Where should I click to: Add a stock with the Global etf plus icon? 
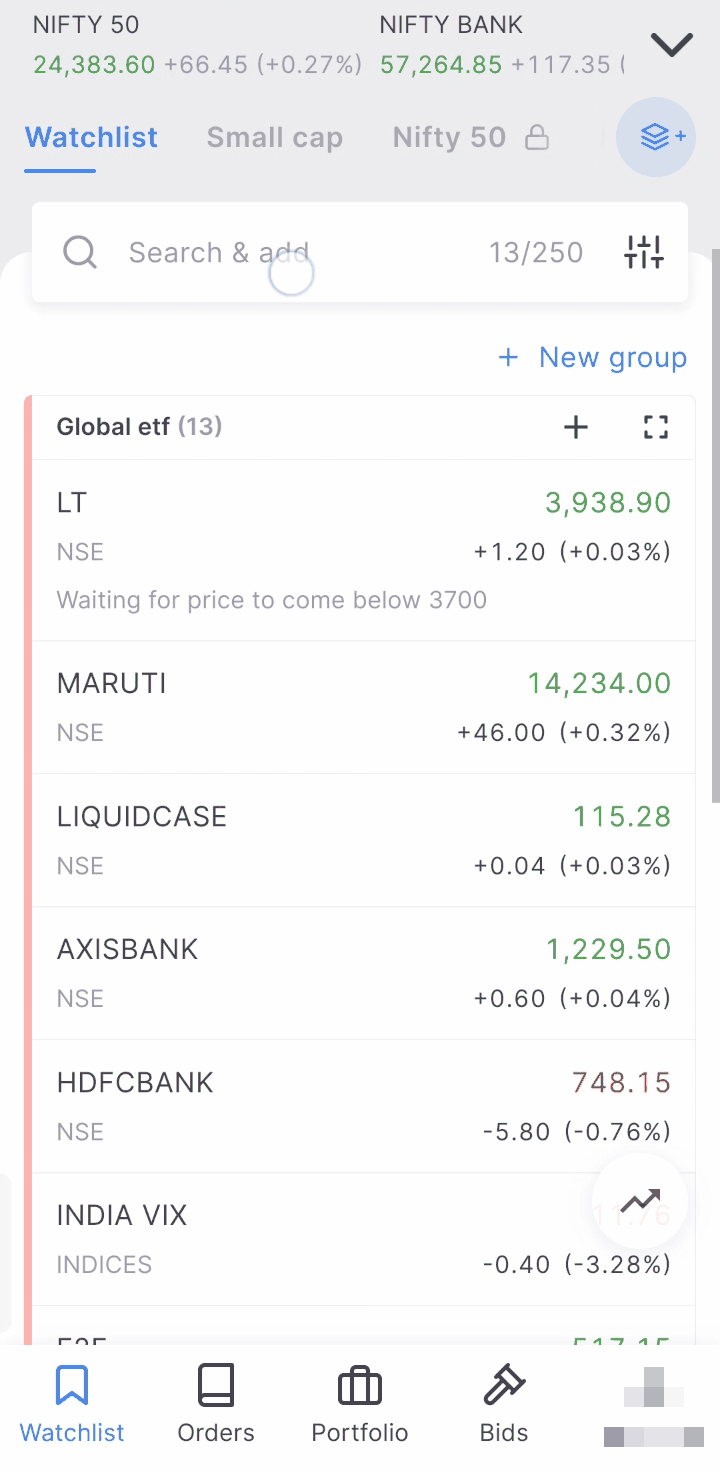point(576,428)
